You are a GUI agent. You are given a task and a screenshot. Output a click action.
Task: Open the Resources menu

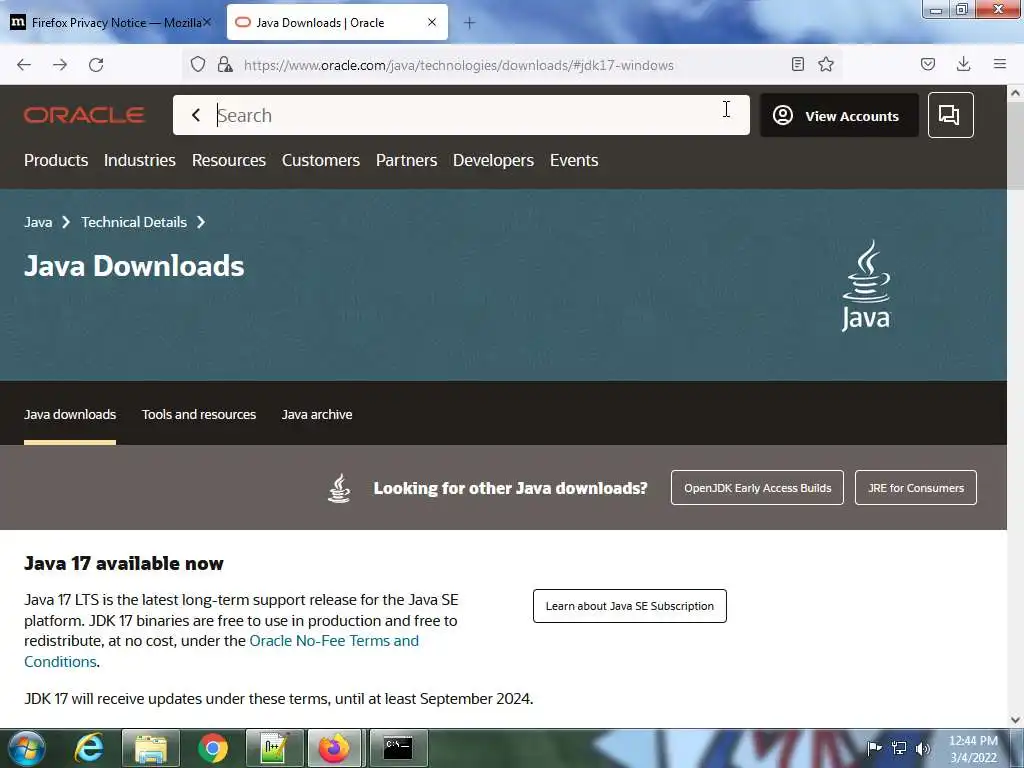pos(229,160)
